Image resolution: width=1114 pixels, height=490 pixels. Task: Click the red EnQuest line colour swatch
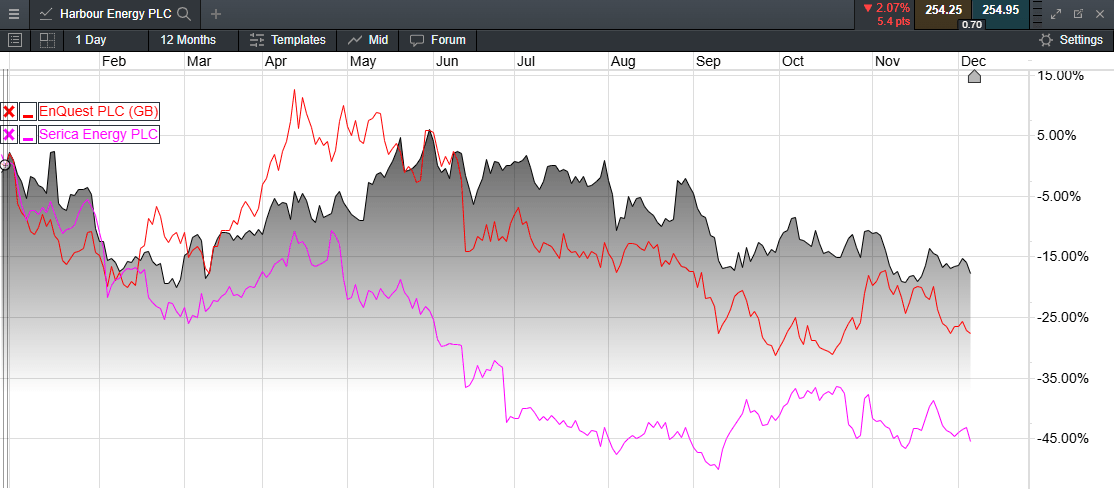[28, 111]
